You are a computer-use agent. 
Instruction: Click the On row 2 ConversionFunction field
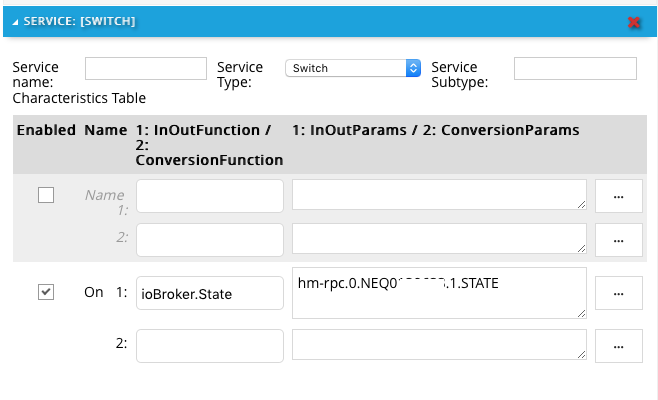tap(210, 346)
